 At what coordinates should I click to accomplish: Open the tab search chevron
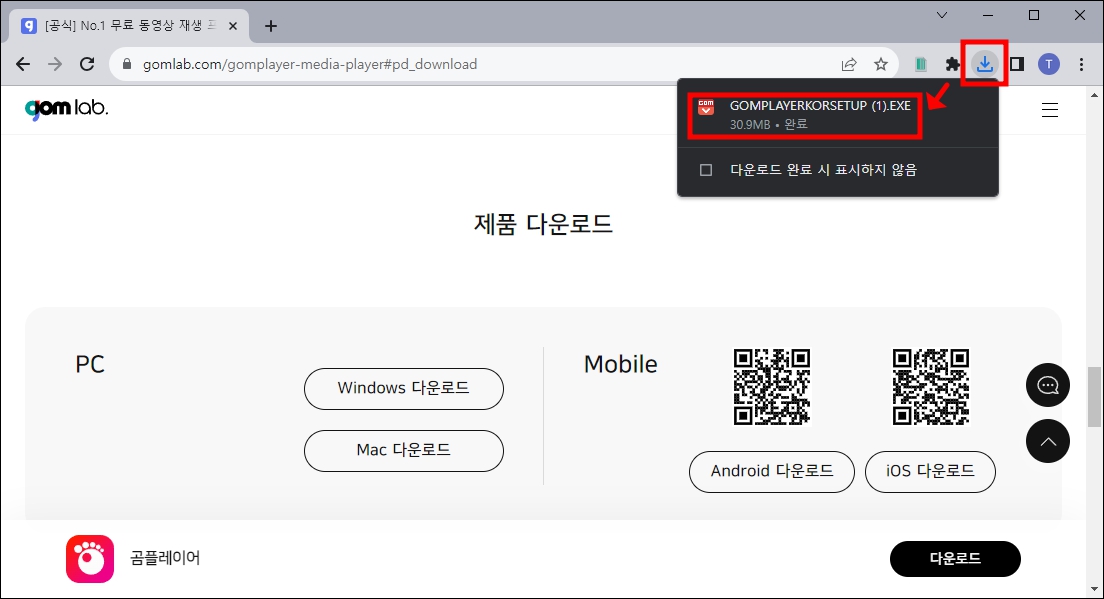[941, 15]
